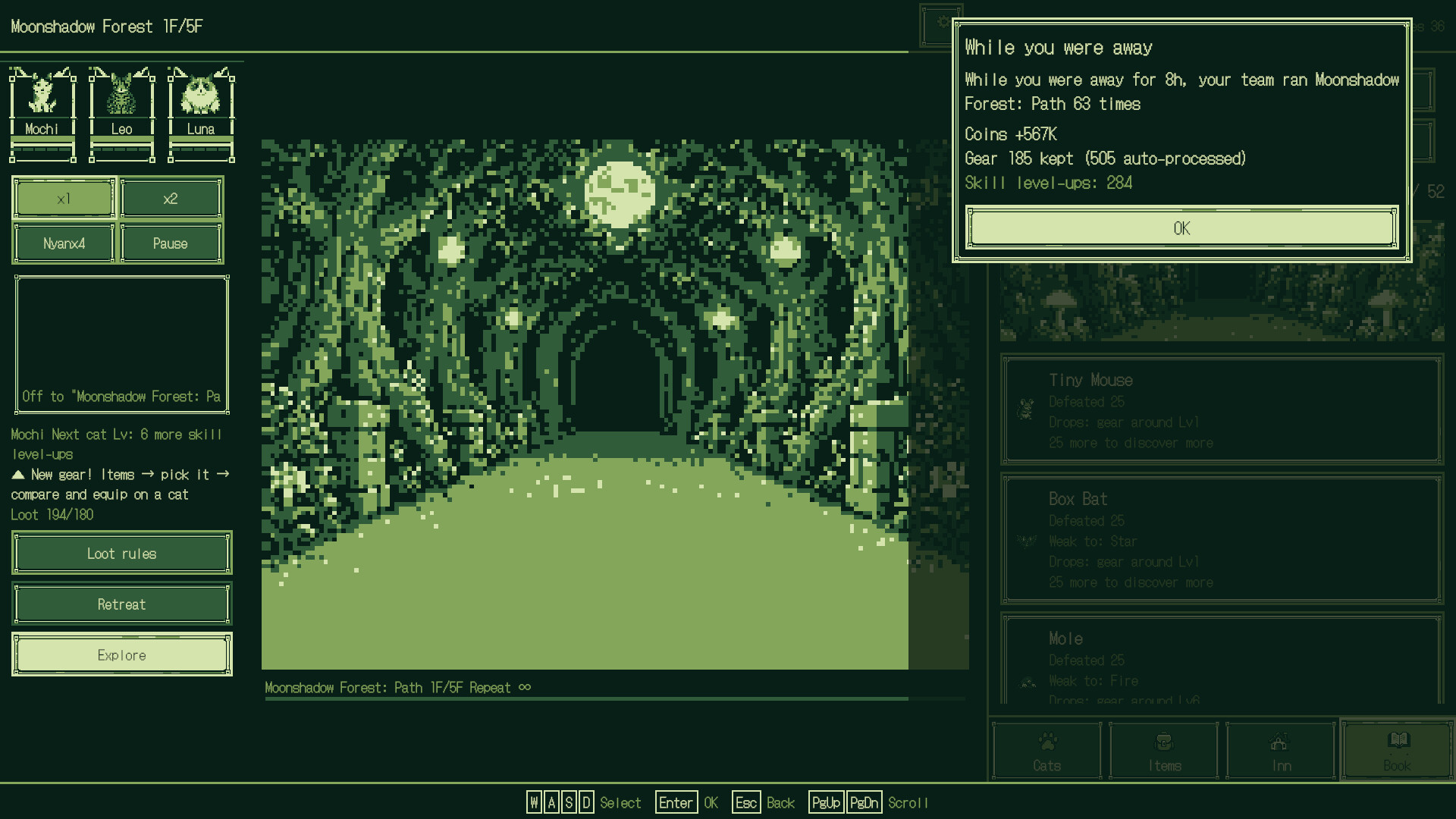Open the Cats tab with paw icon
Image resolution: width=1456 pixels, height=819 pixels.
pyautogui.click(x=1046, y=751)
